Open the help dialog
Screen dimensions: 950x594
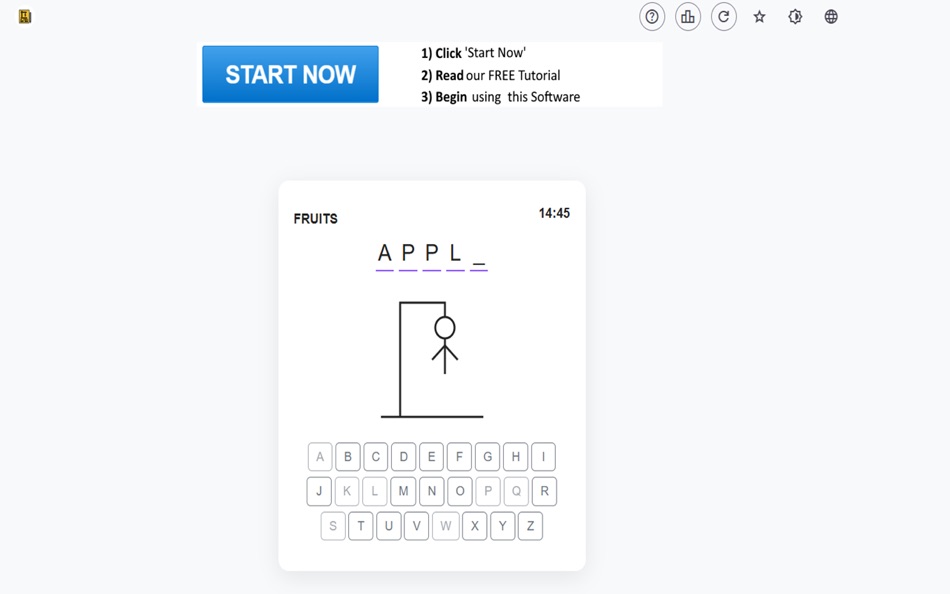point(652,17)
